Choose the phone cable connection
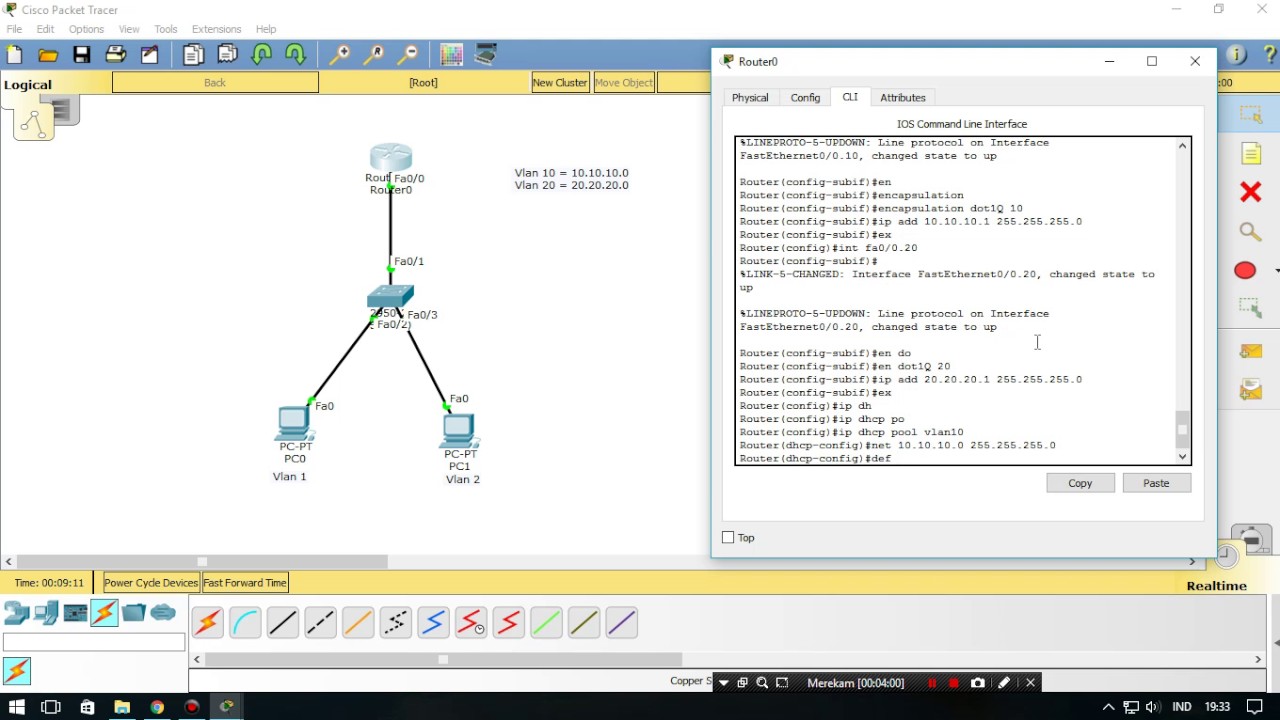 (395, 623)
